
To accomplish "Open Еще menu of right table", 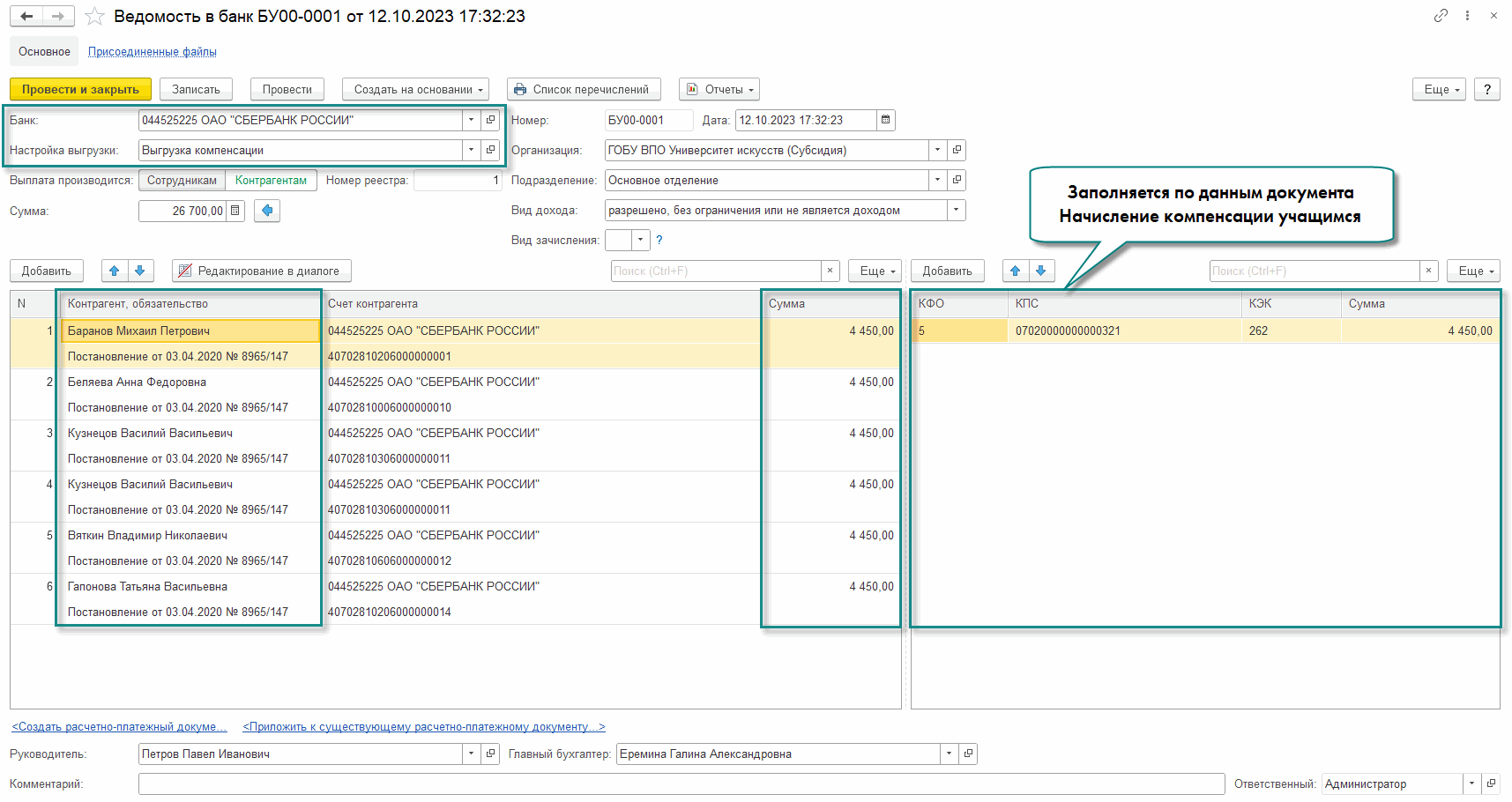I will click(1473, 271).
